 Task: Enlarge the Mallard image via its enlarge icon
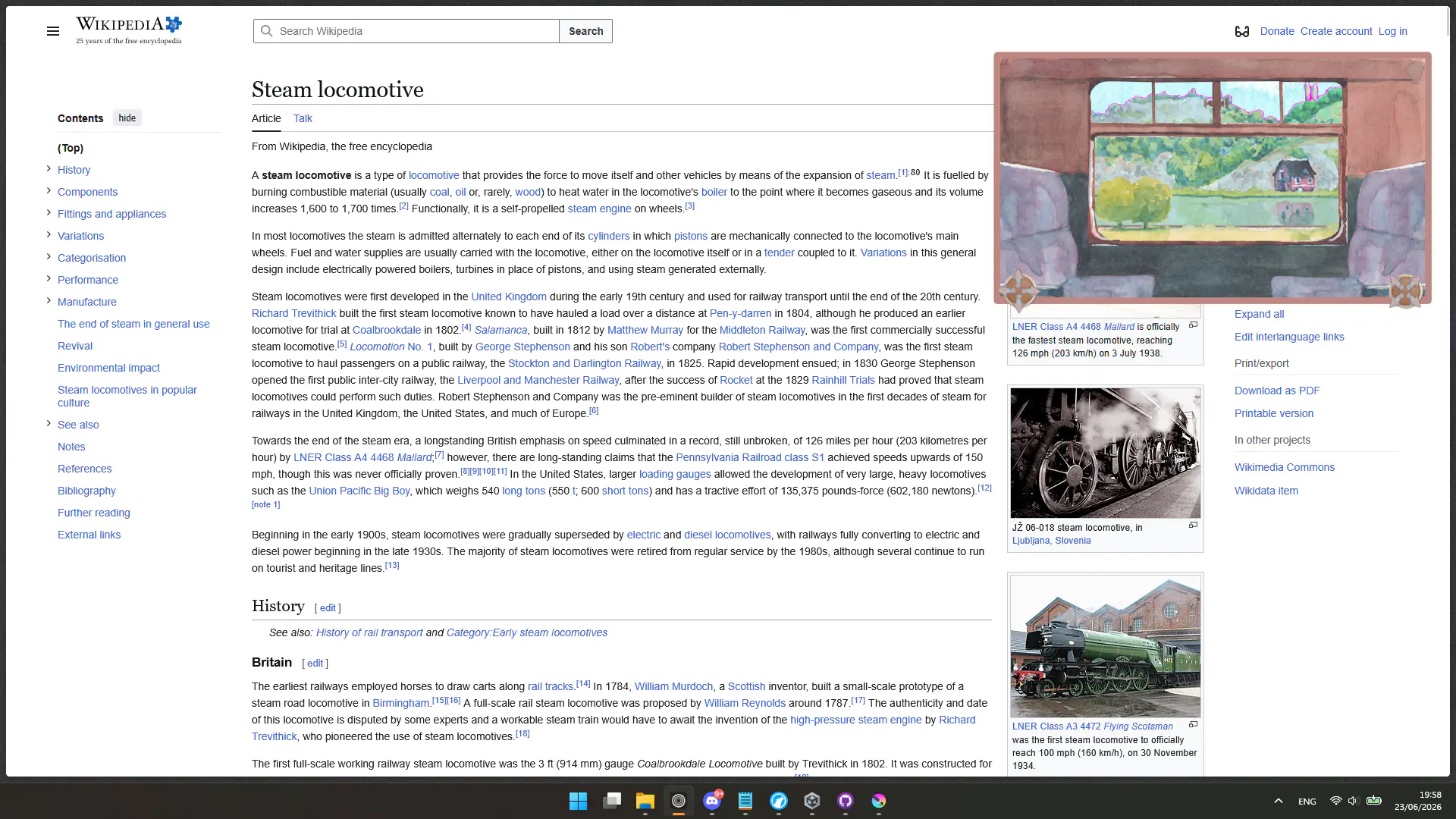click(x=1193, y=325)
